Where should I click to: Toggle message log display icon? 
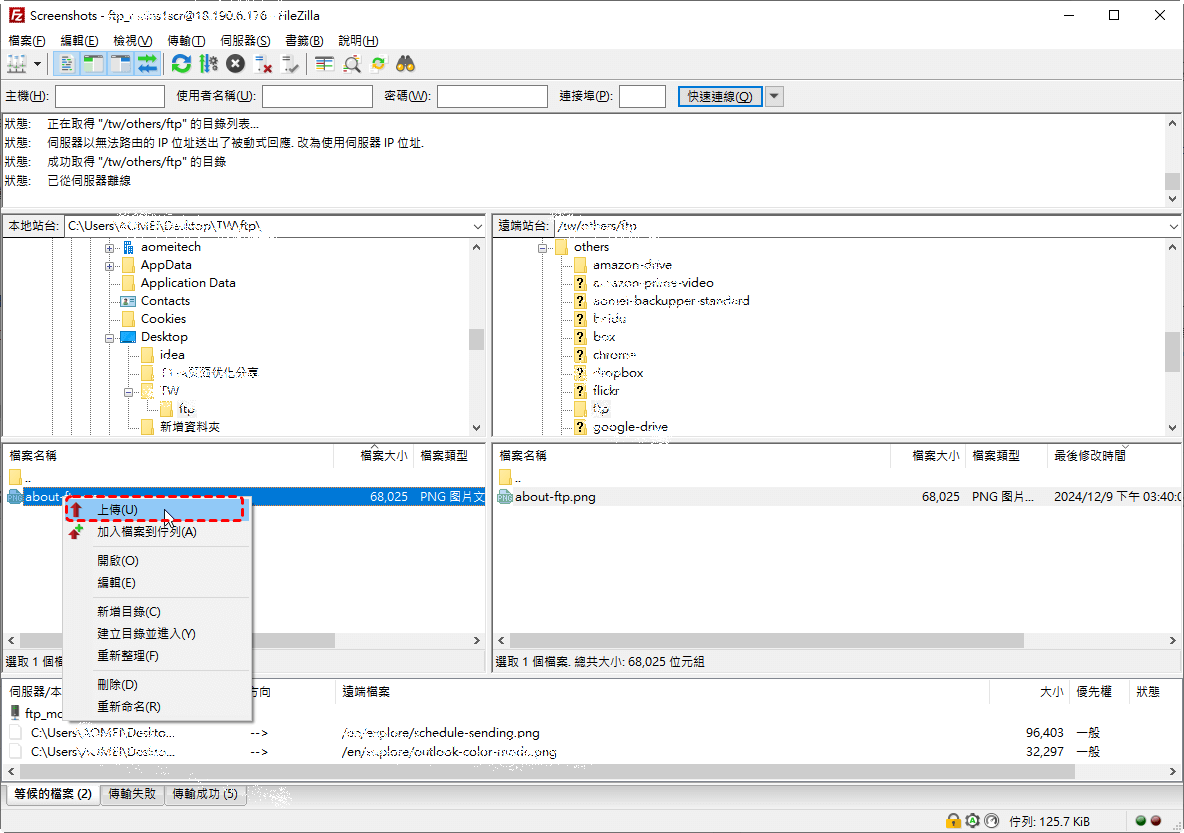pos(66,64)
